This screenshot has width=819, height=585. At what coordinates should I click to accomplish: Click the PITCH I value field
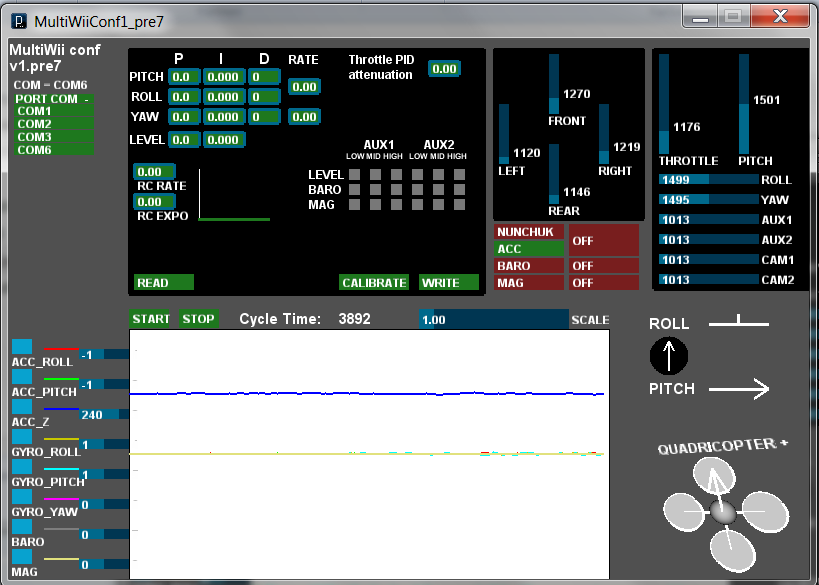(x=224, y=77)
